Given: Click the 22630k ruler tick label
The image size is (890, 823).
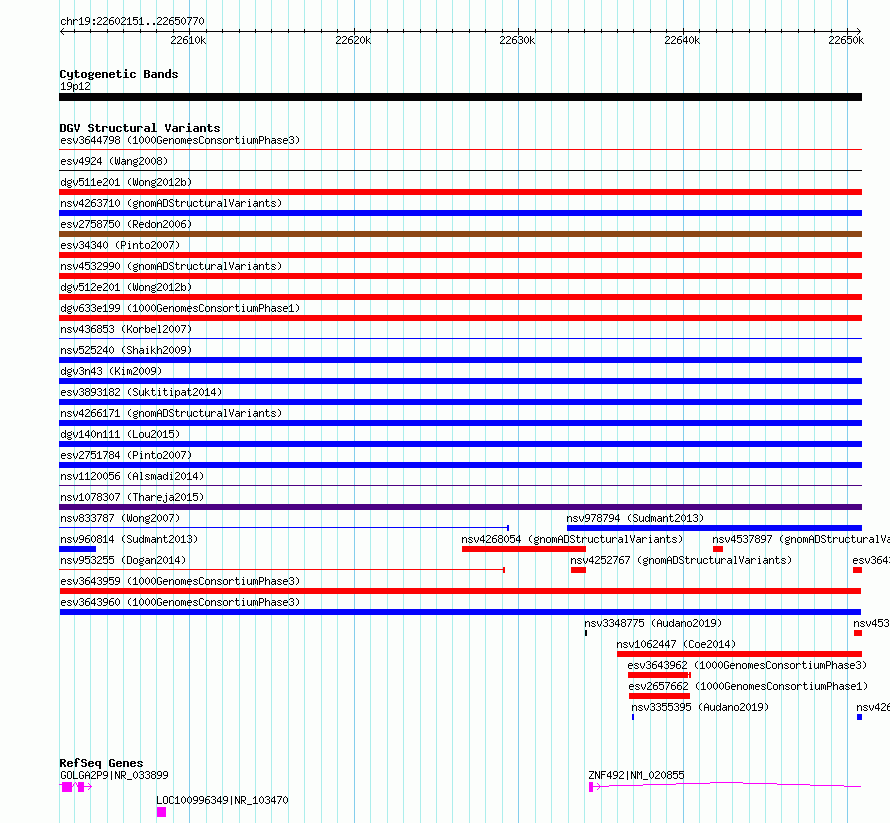Looking at the screenshot, I should point(517,40).
